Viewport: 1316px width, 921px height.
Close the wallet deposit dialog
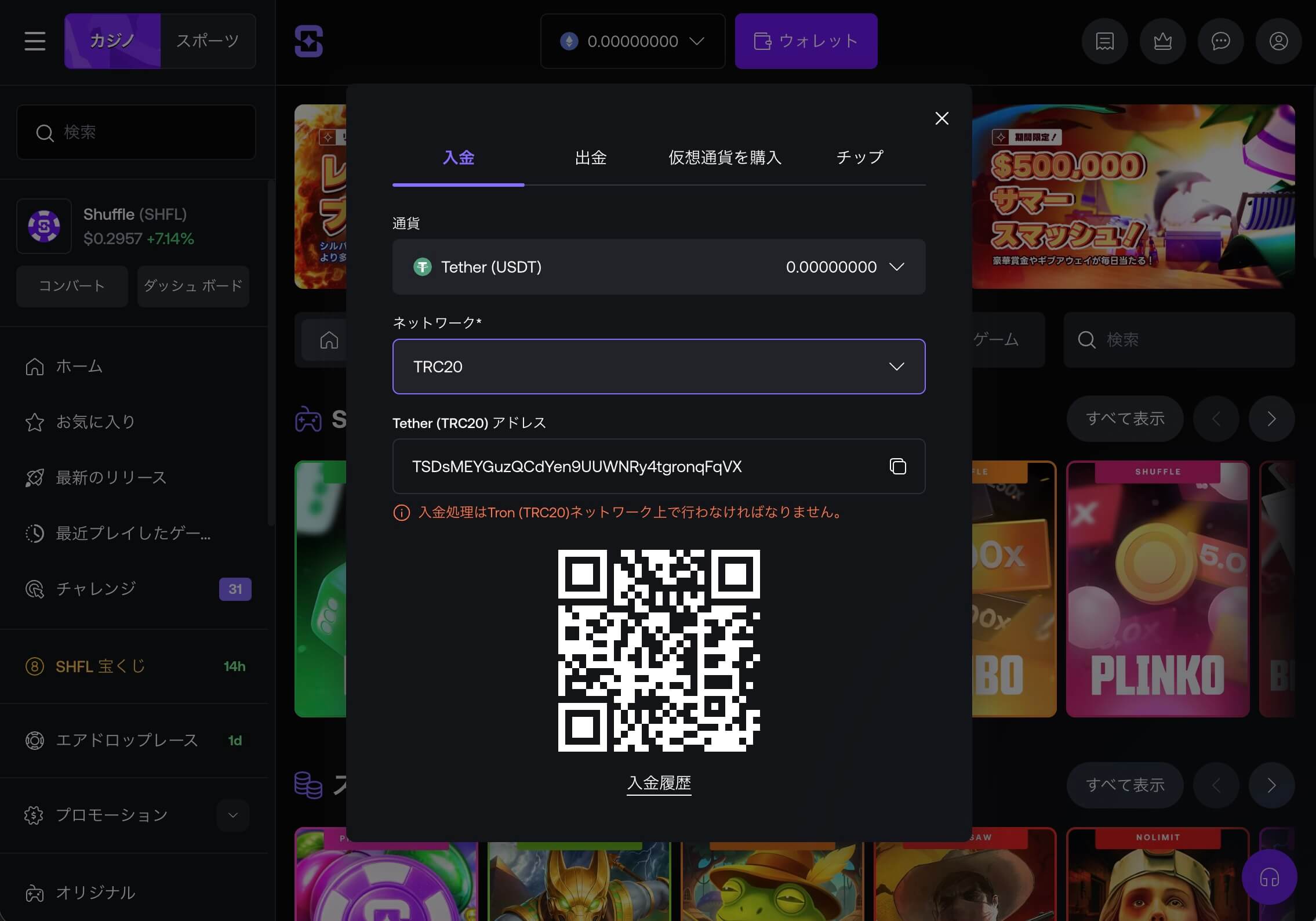click(x=941, y=118)
